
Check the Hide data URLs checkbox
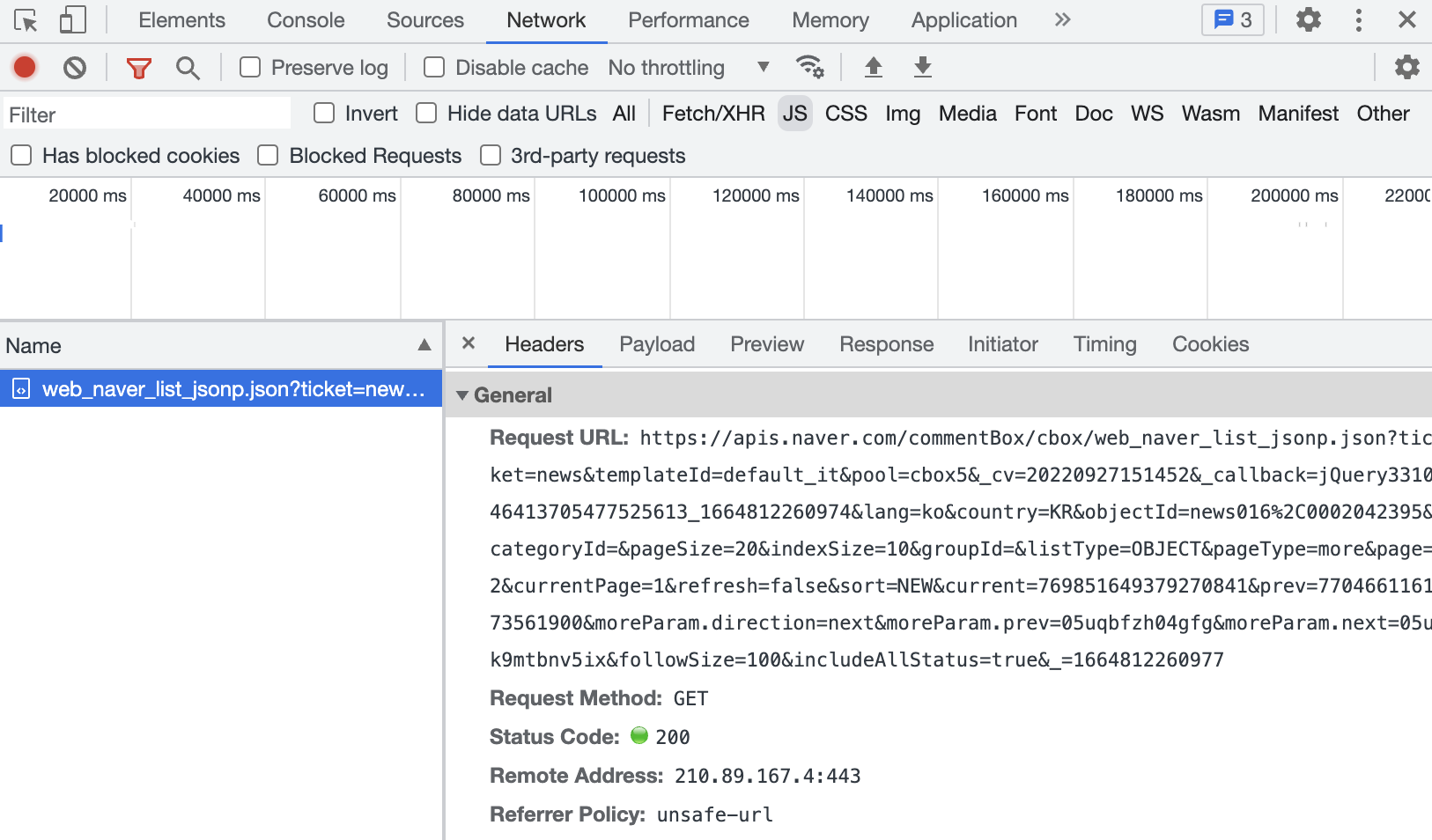426,113
